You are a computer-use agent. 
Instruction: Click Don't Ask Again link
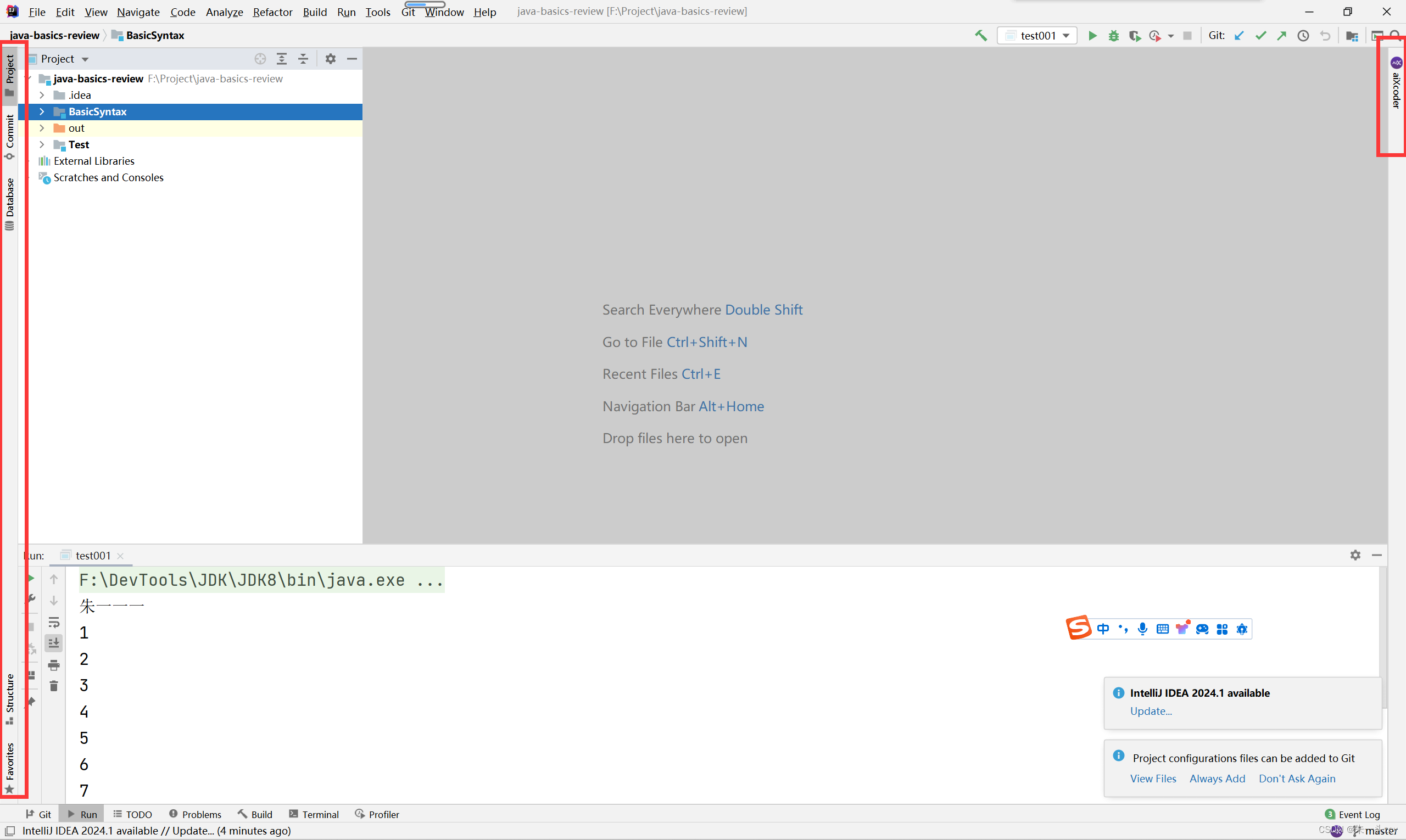pos(1297,779)
